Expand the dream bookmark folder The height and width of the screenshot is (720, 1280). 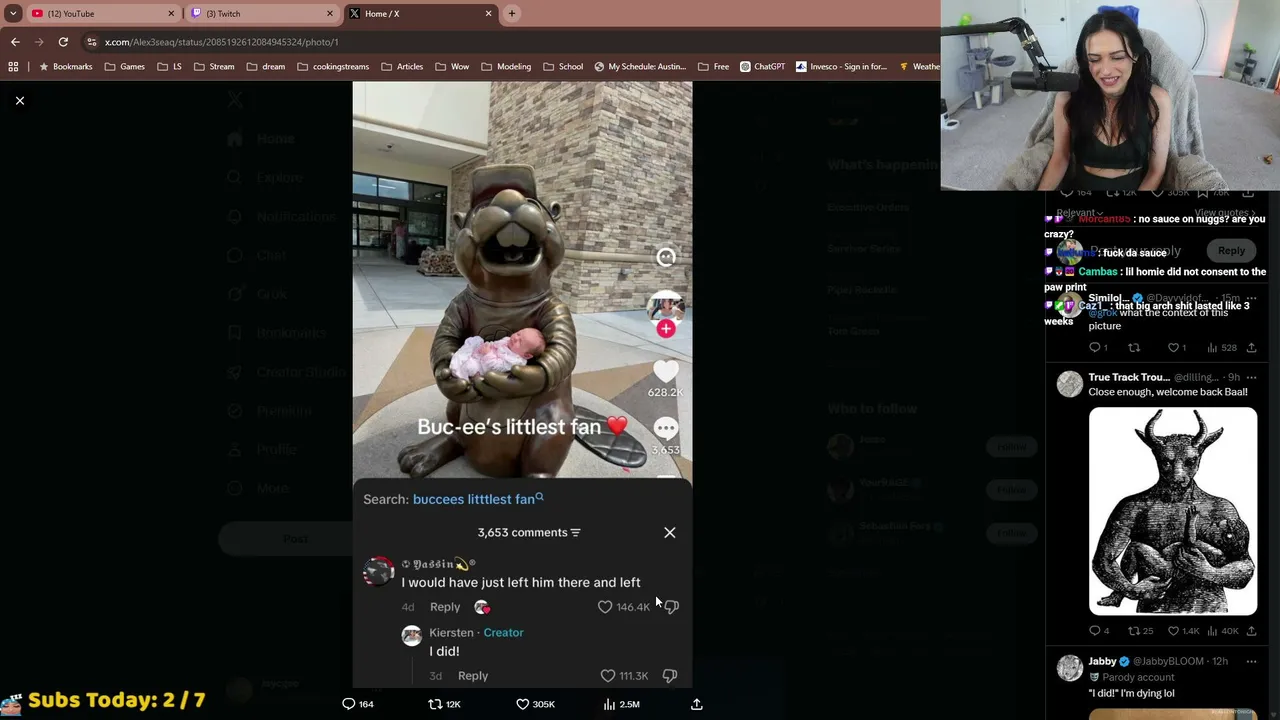pos(265,67)
